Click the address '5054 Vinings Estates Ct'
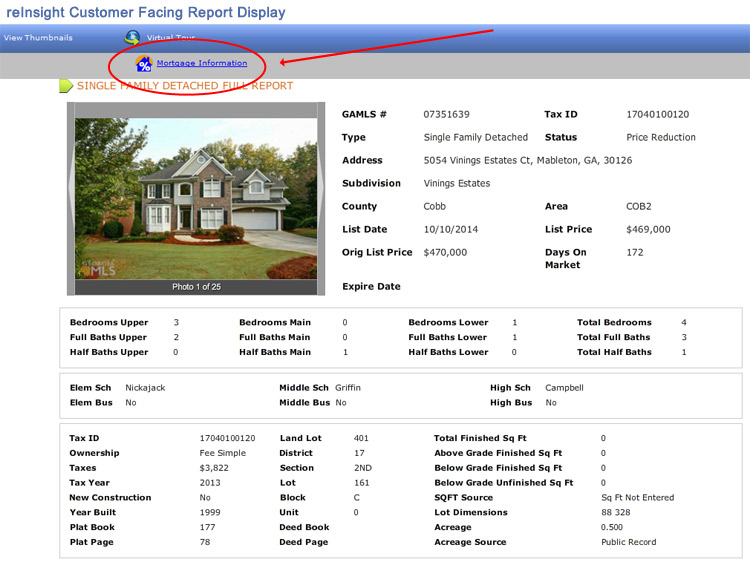The image size is (750, 562). tap(477, 160)
